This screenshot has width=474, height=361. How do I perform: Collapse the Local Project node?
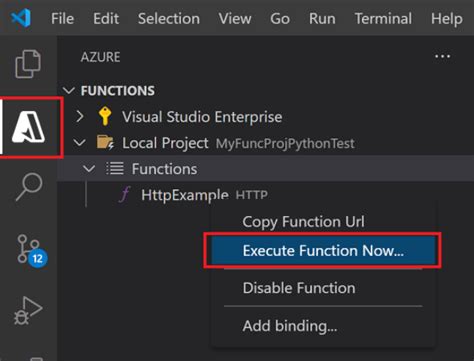(x=79, y=143)
